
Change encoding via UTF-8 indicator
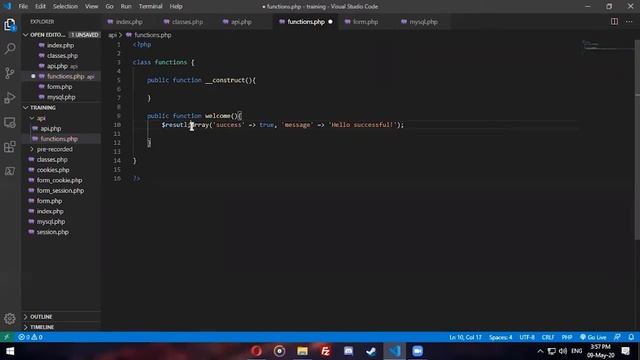coord(527,337)
